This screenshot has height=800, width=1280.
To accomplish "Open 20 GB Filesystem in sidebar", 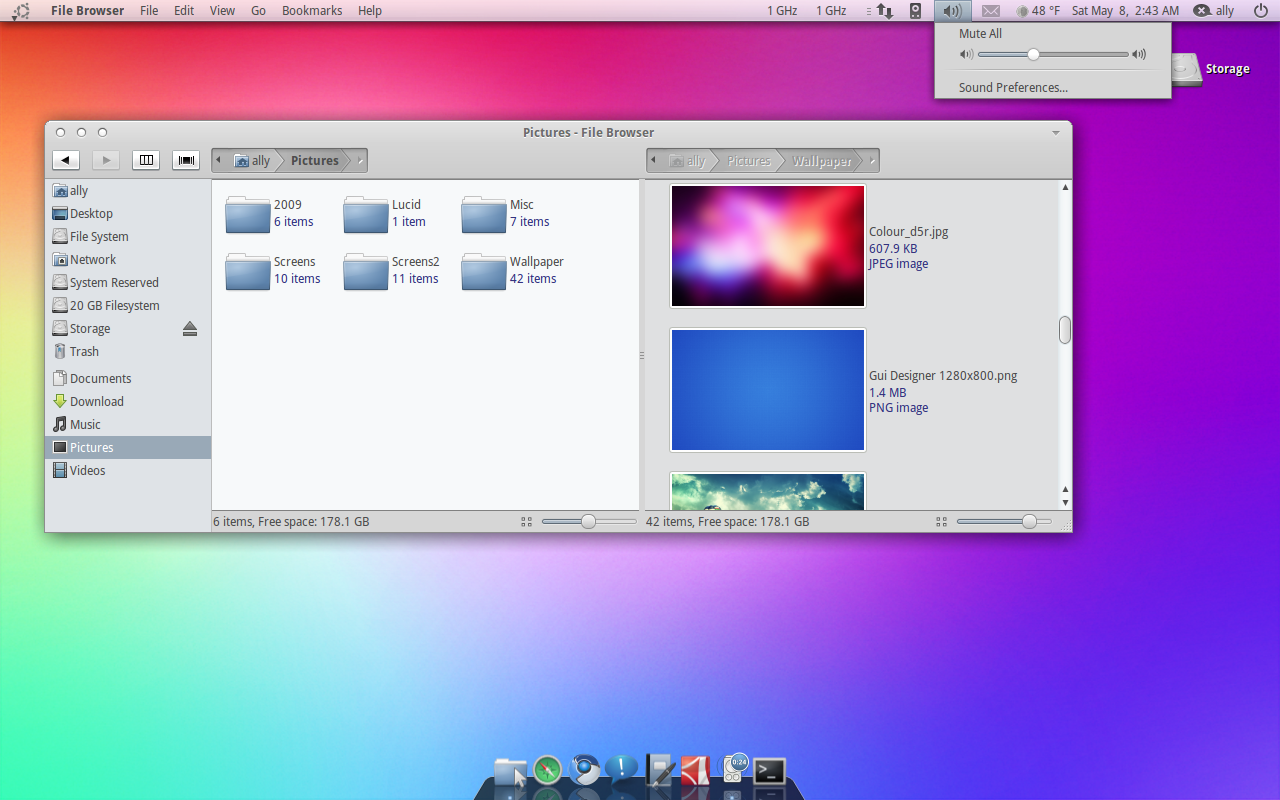I will 128,306.
